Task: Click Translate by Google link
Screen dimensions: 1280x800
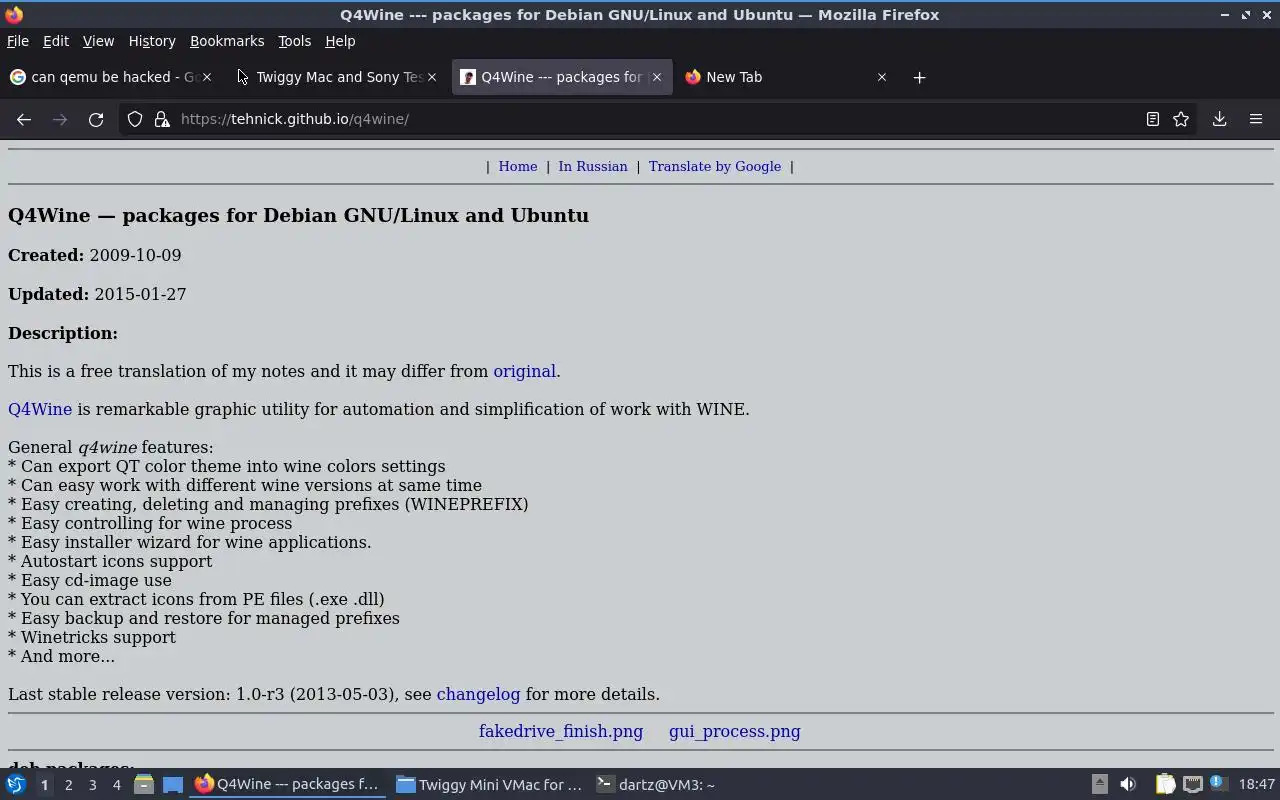Action: 715,166
